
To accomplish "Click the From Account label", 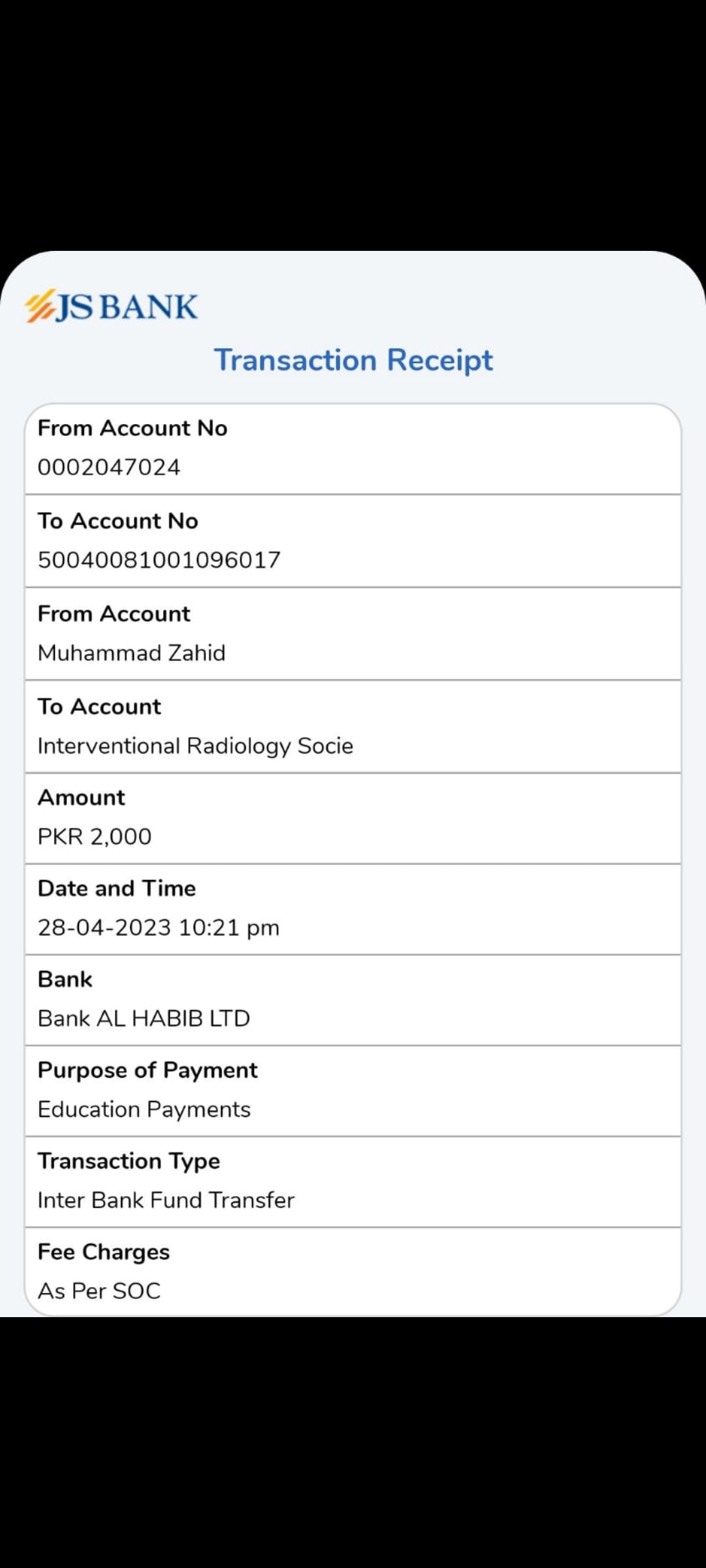I will pos(114,613).
